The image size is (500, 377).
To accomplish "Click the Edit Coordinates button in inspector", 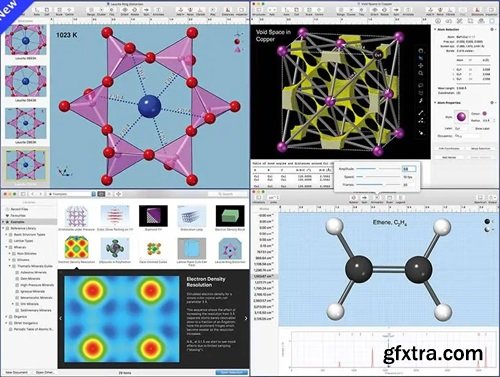I will click(449, 148).
